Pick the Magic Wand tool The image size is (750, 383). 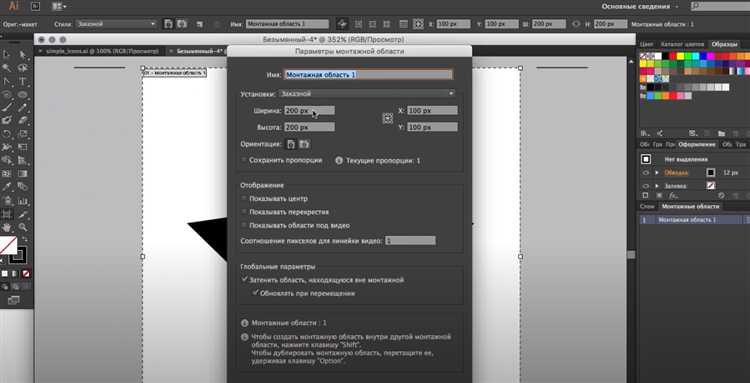click(x=7, y=67)
